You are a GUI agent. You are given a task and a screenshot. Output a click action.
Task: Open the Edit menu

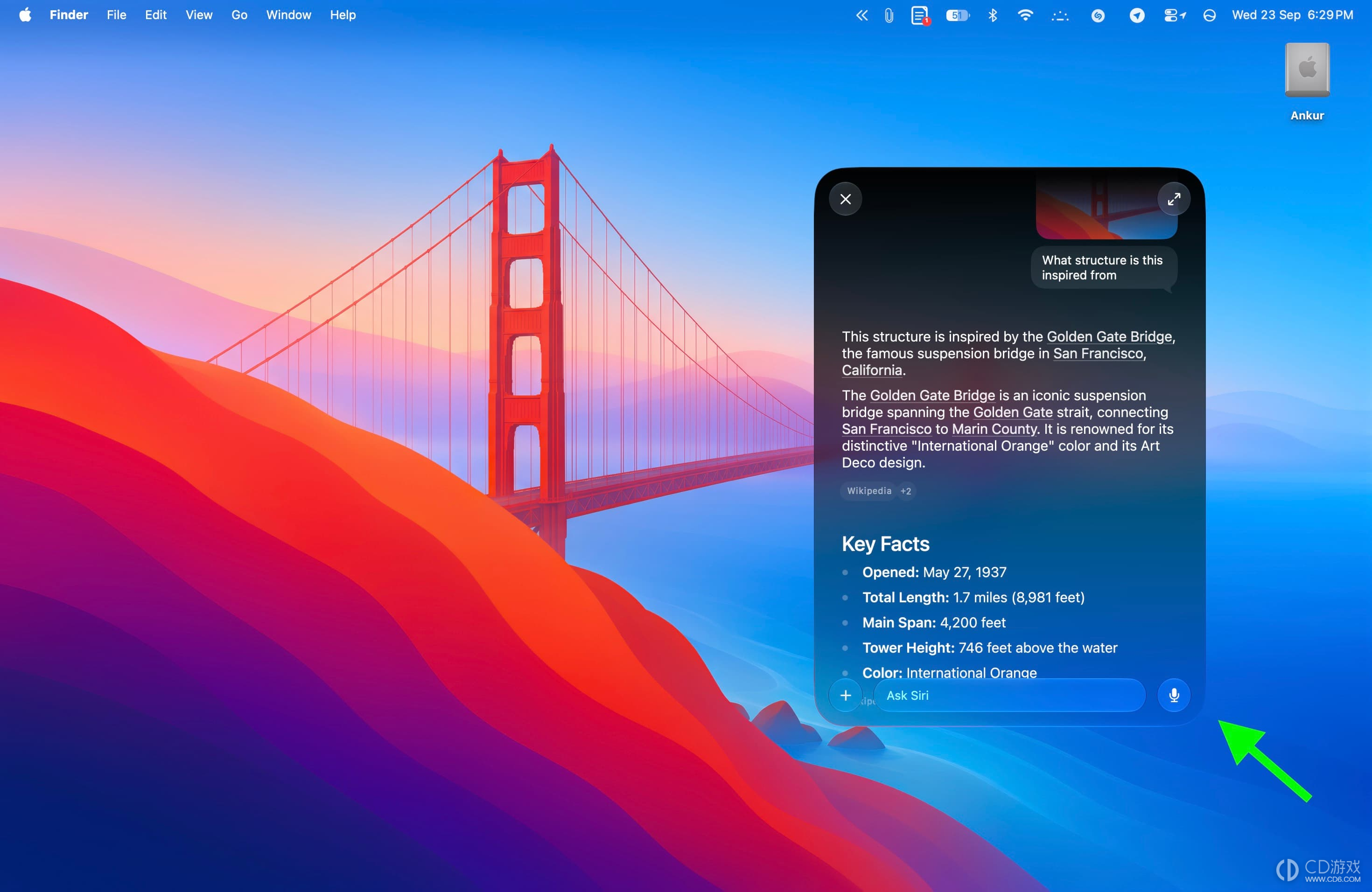coord(156,15)
